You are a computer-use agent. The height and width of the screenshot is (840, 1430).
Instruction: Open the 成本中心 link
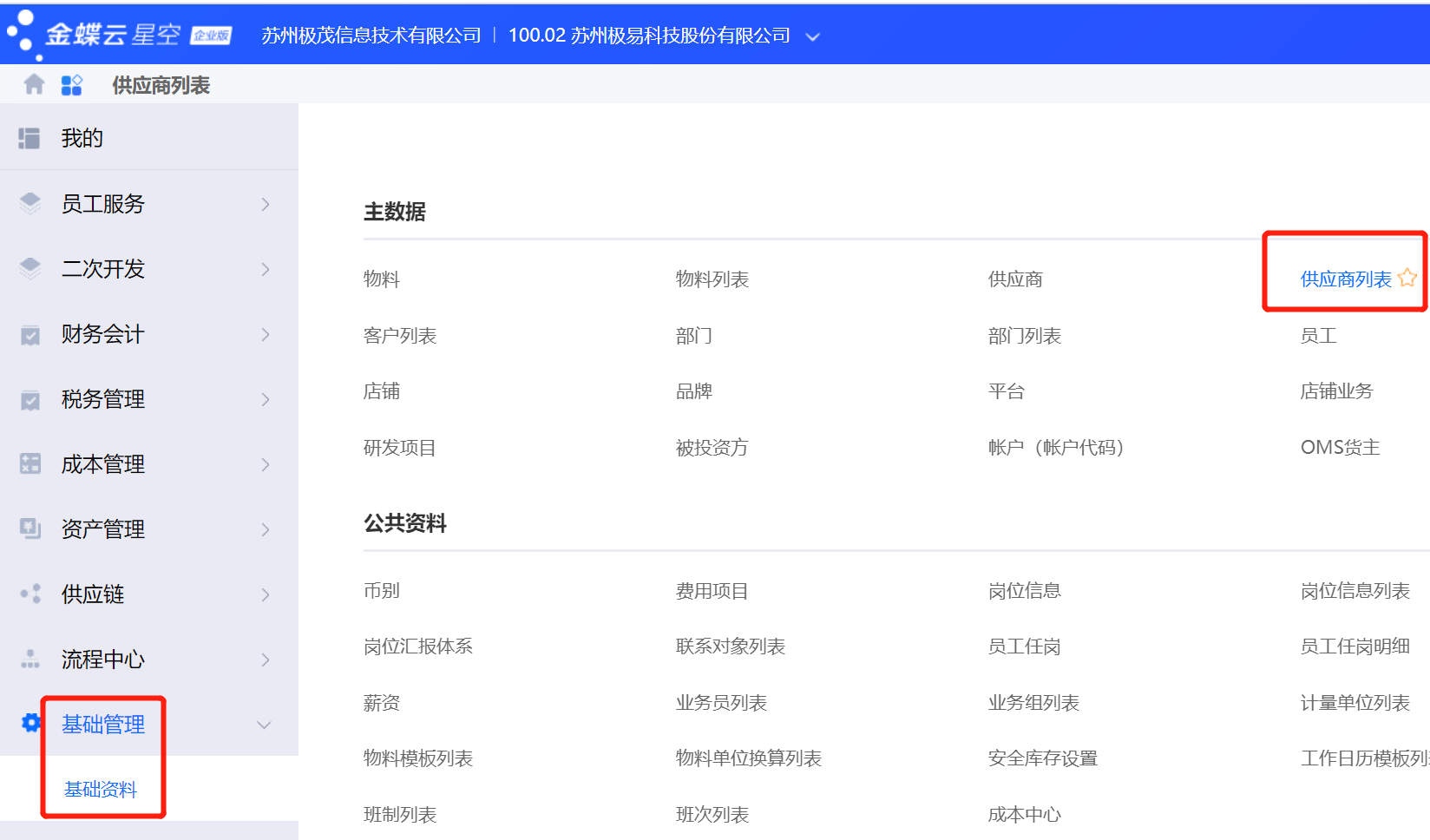tap(1025, 815)
